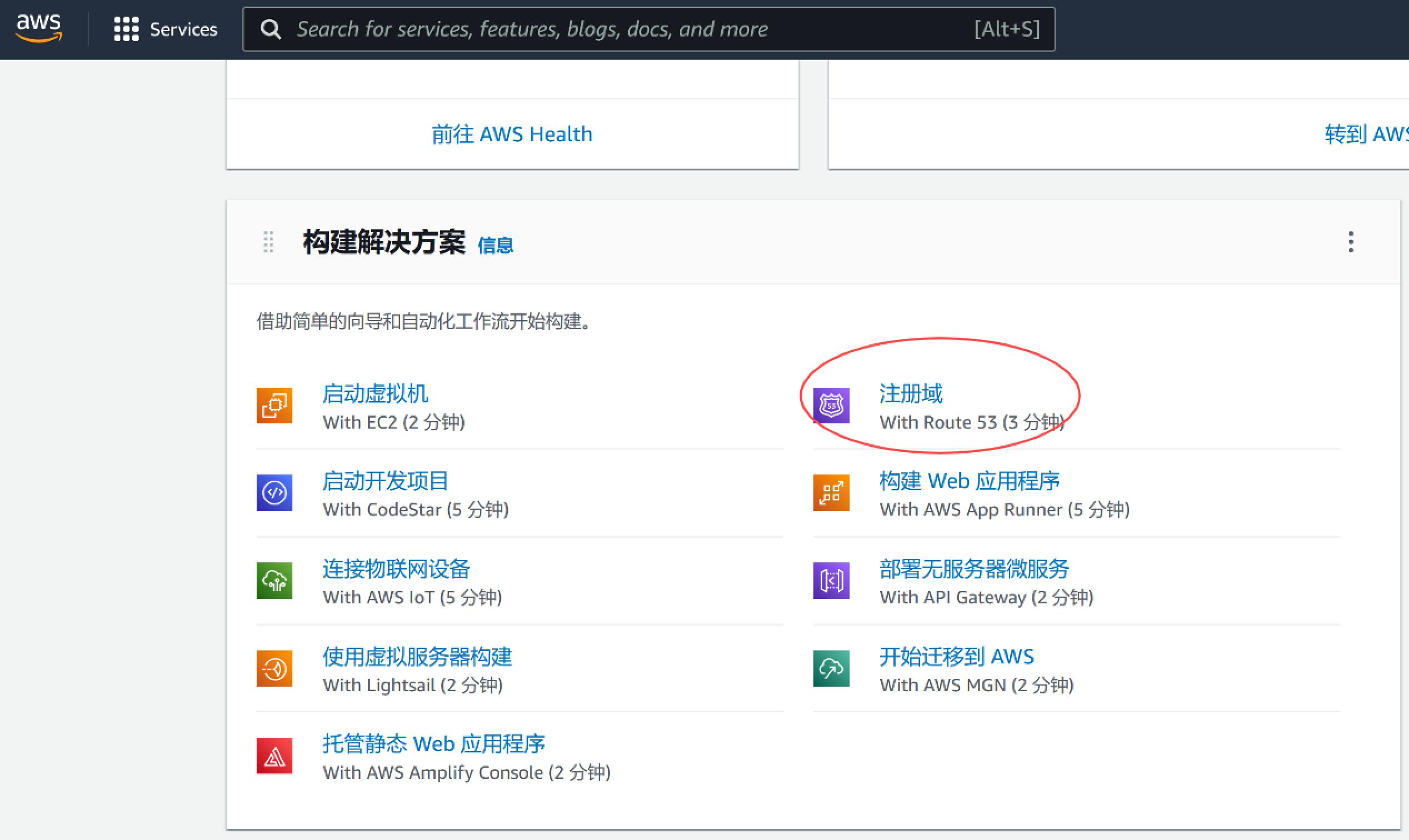Screen dimensions: 1409x840
Task: Click the text With AWS Amplify Console (2 分钟)
Action: coord(467,772)
